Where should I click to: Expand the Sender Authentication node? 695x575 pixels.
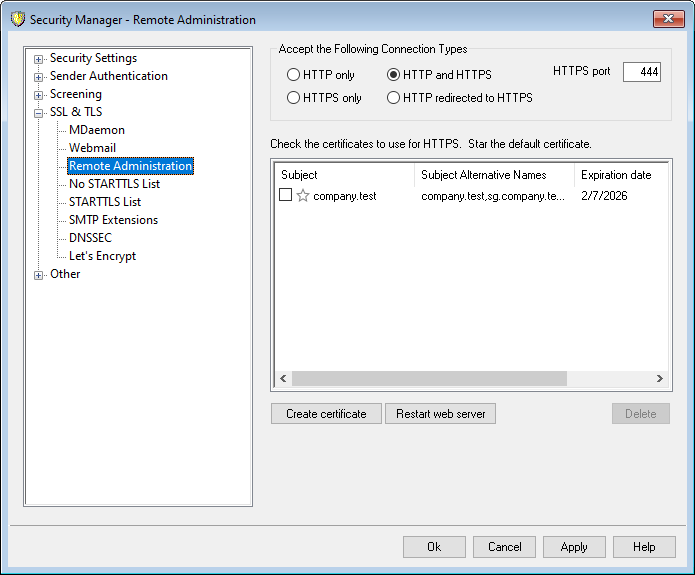click(39, 77)
